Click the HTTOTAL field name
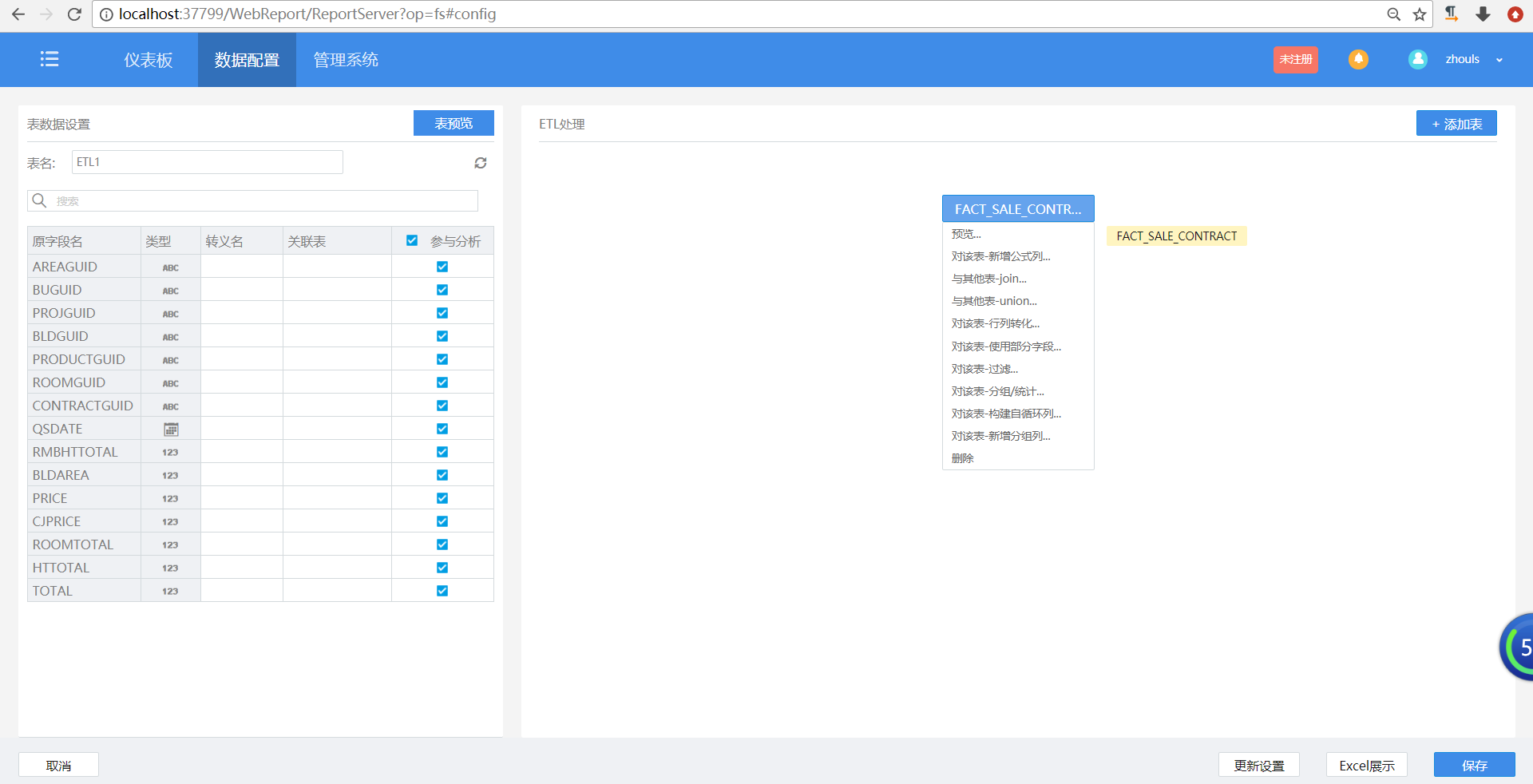This screenshot has width=1533, height=784. pyautogui.click(x=61, y=568)
